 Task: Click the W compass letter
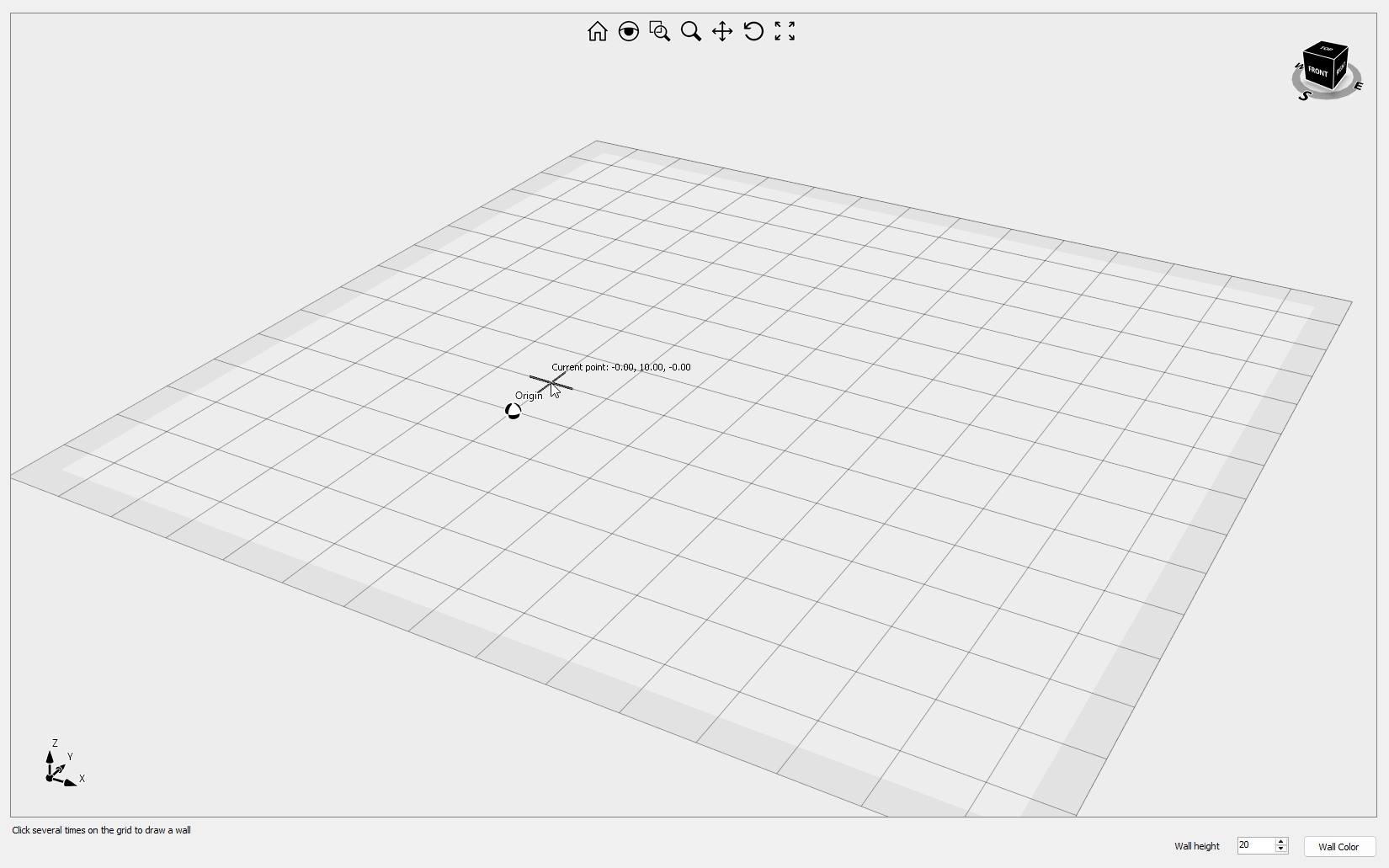(1298, 67)
